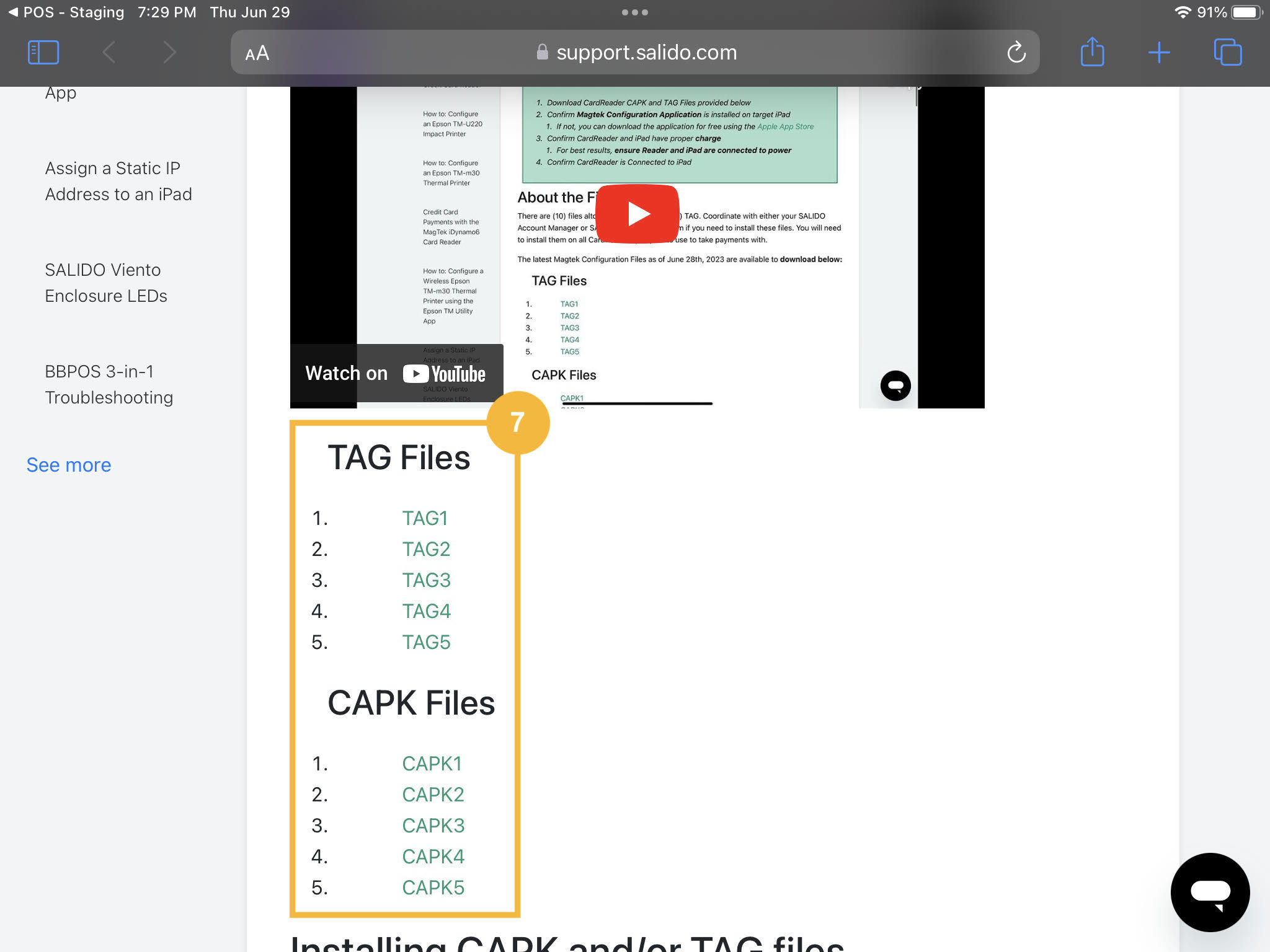Tap the 7:29 PM clock

(167, 12)
